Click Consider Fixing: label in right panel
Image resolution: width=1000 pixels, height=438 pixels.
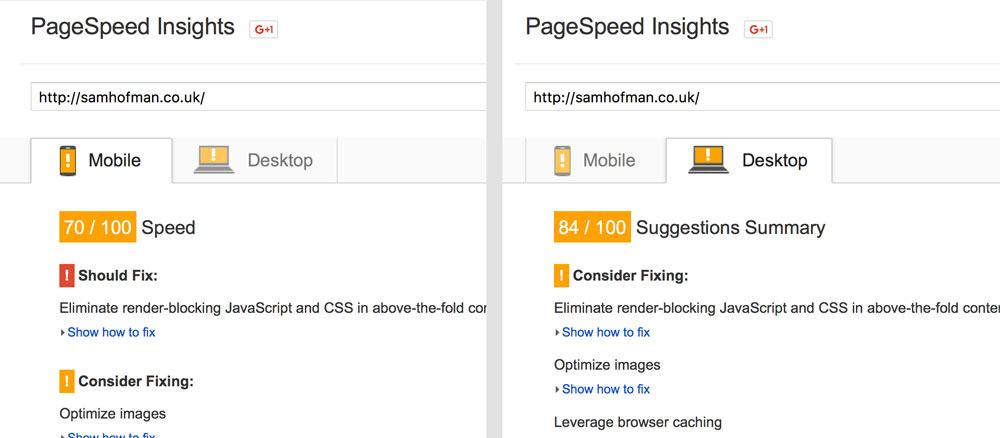631,276
